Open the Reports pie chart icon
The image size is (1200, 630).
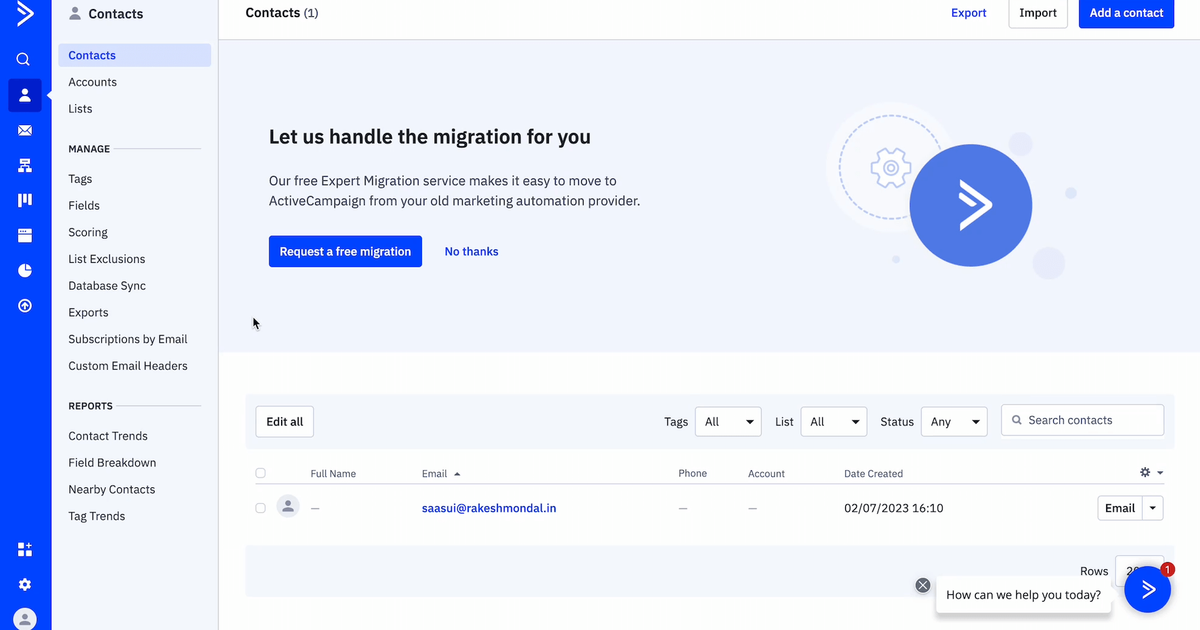point(25,270)
